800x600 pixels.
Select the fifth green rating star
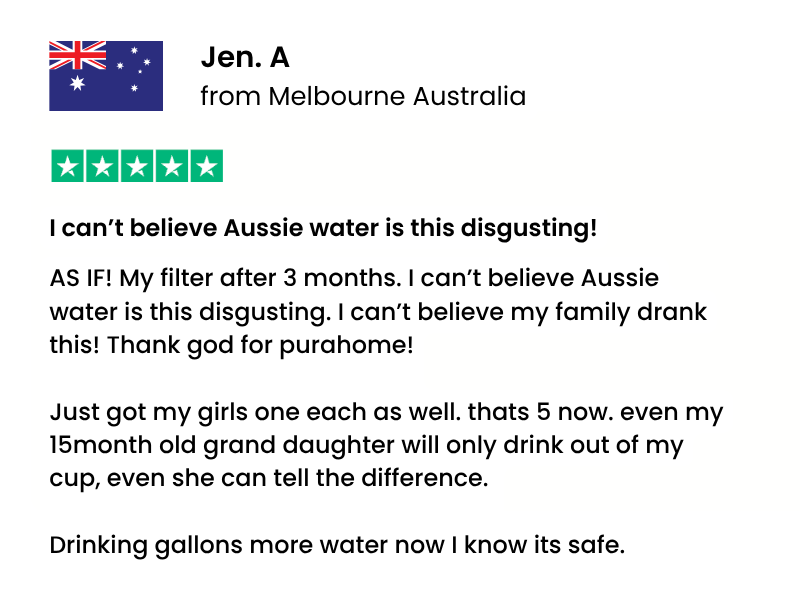(207, 166)
